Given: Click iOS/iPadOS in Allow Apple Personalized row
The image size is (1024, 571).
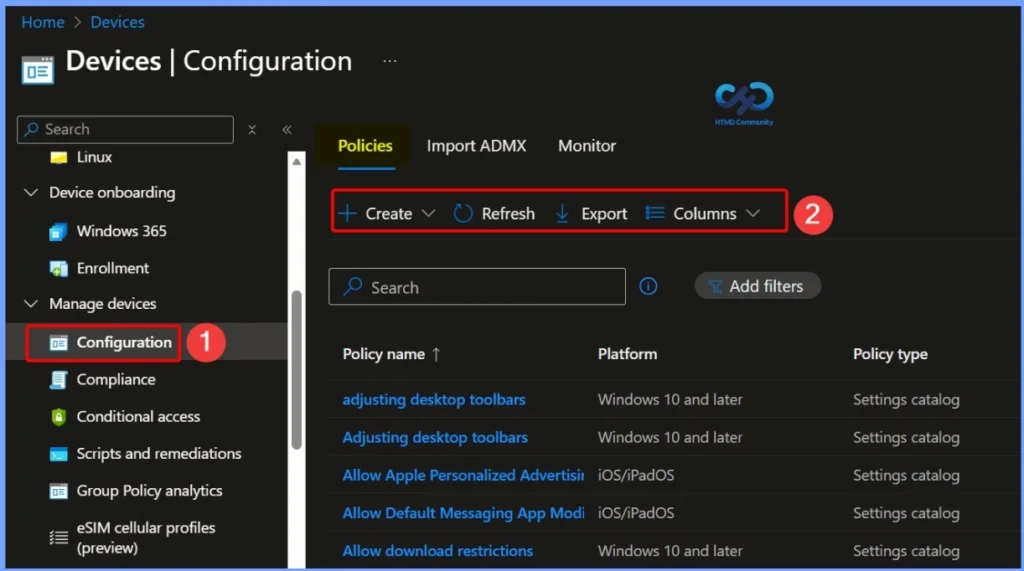Looking at the screenshot, I should coord(635,476).
